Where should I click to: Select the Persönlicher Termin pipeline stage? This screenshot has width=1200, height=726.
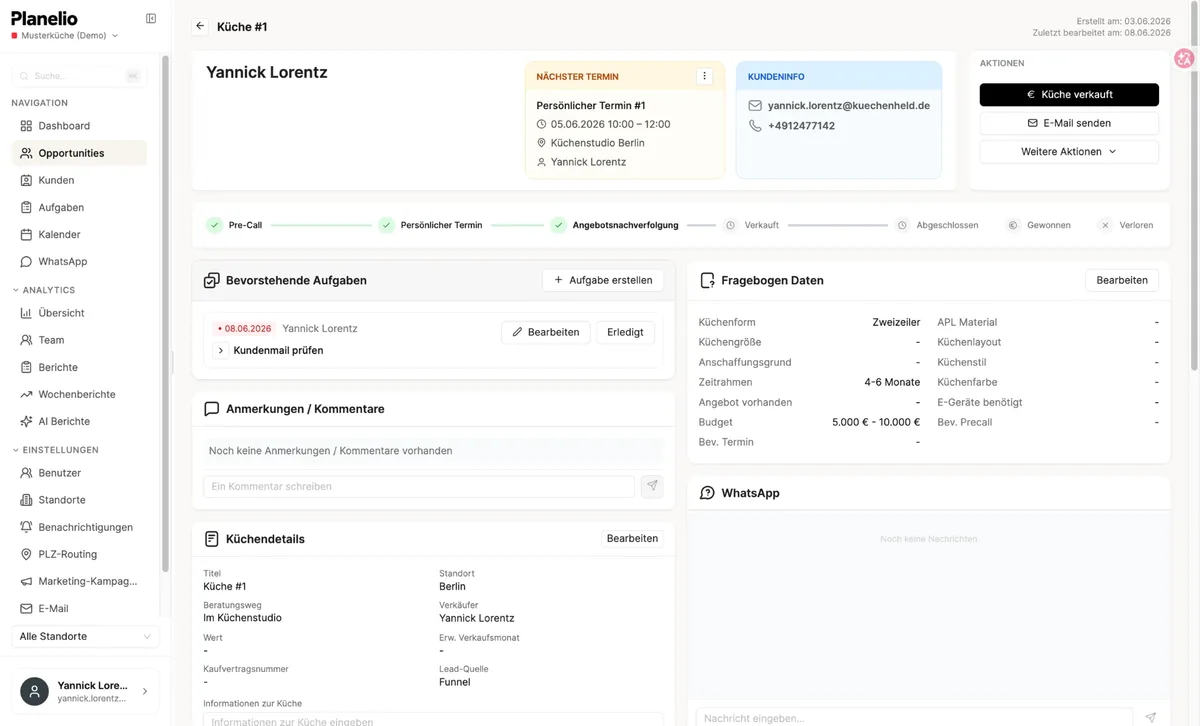(431, 225)
